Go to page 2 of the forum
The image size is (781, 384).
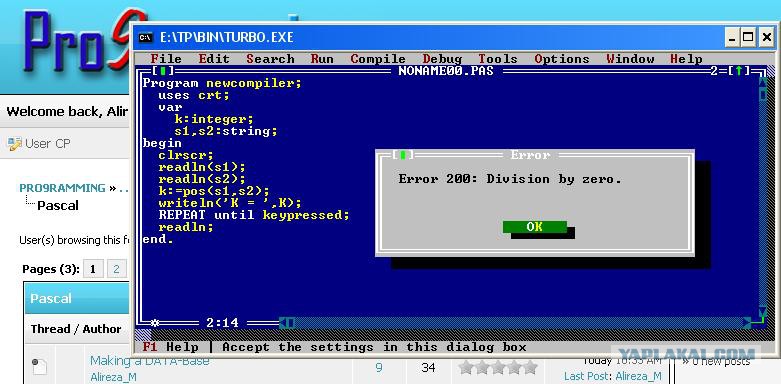(117, 269)
